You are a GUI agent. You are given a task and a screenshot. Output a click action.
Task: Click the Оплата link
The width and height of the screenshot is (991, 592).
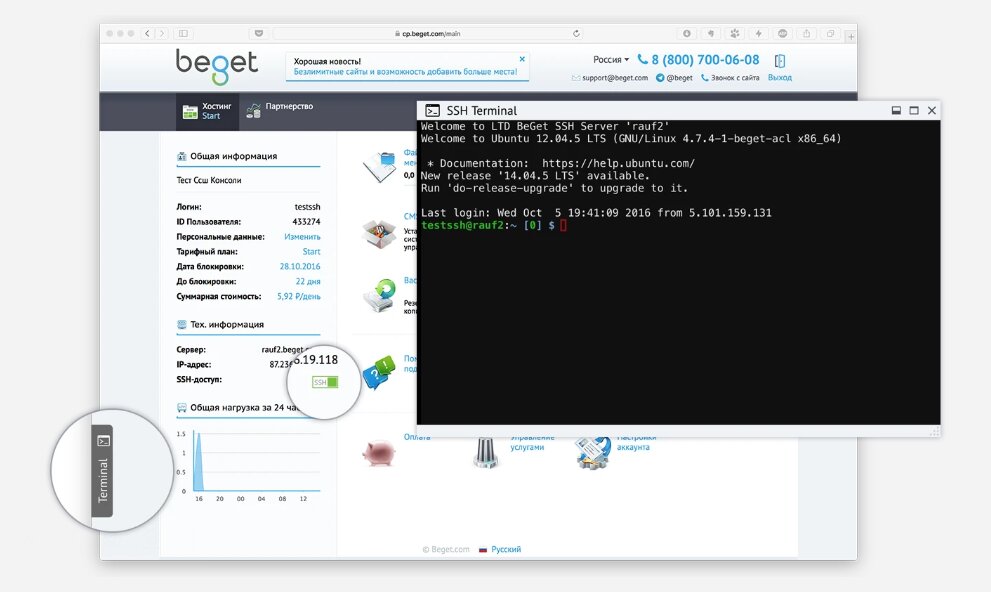(416, 437)
